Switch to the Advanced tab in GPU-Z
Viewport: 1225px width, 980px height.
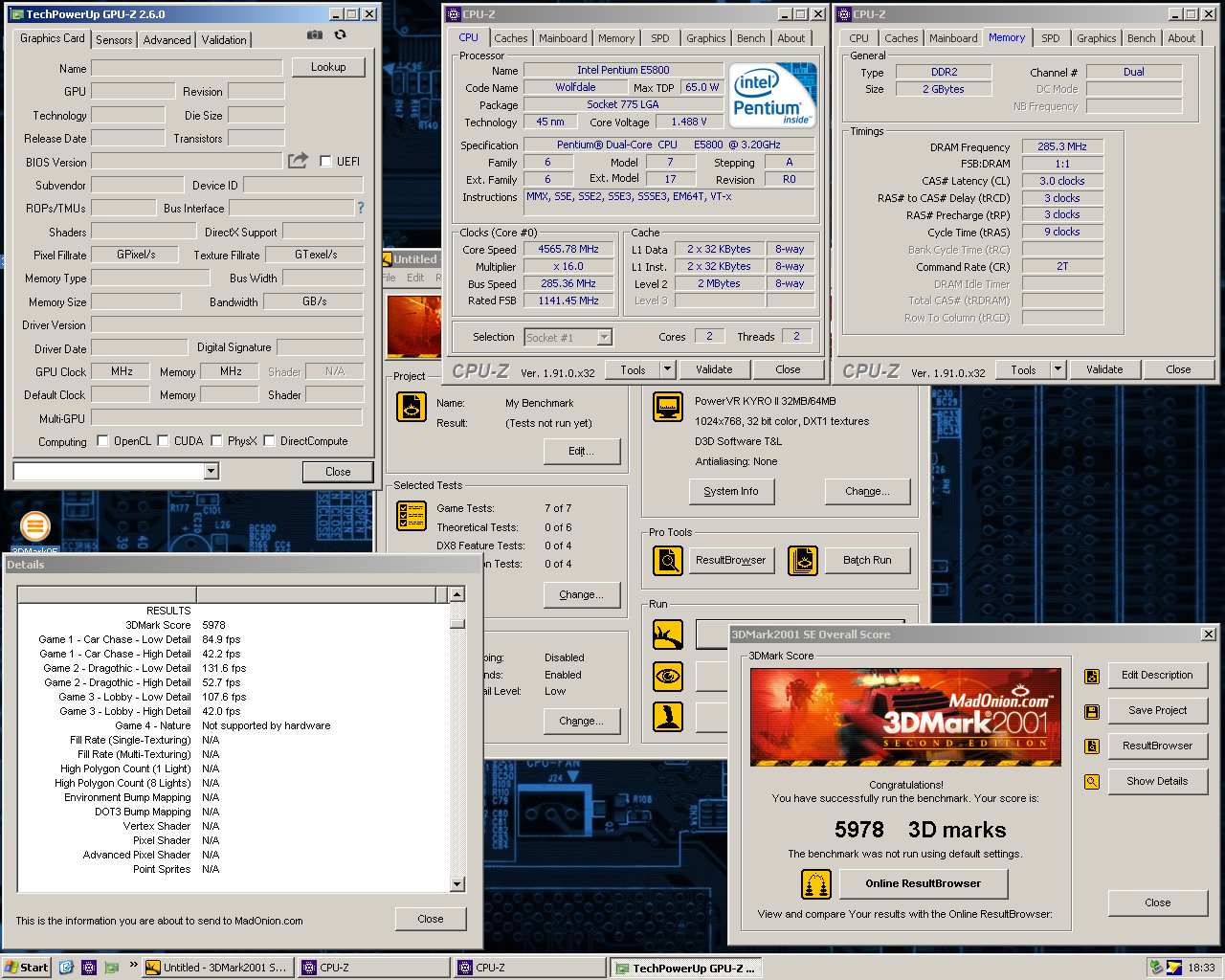click(x=167, y=40)
